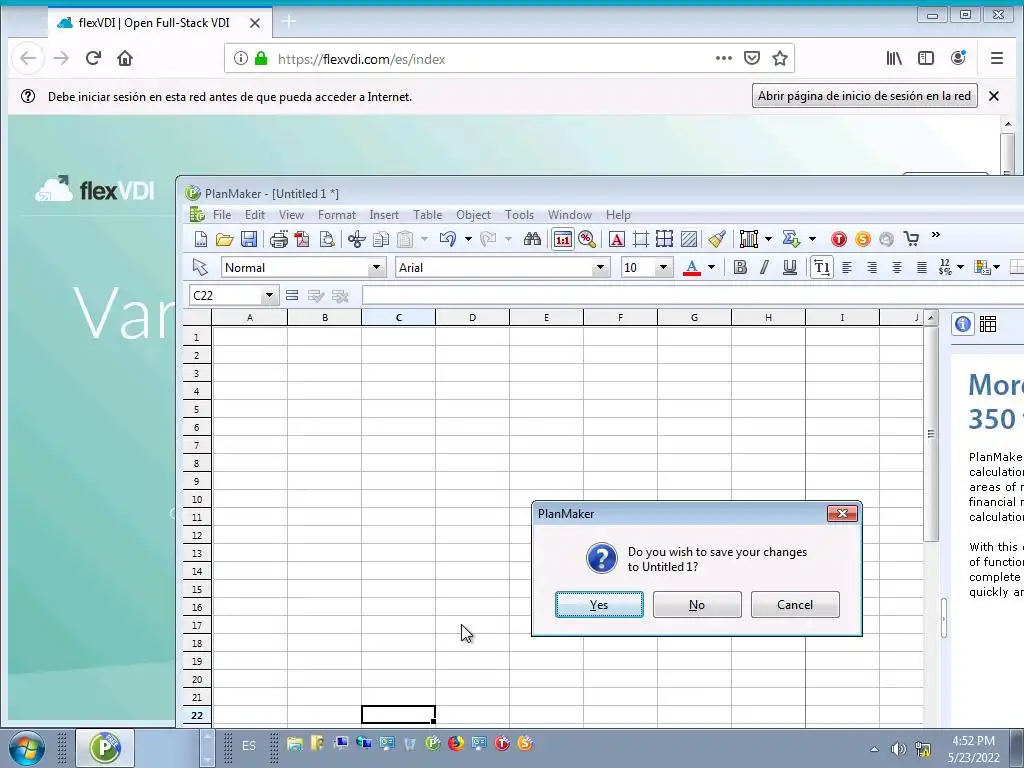Toggle Bold formatting
This screenshot has height=768, width=1024.
[x=740, y=267]
